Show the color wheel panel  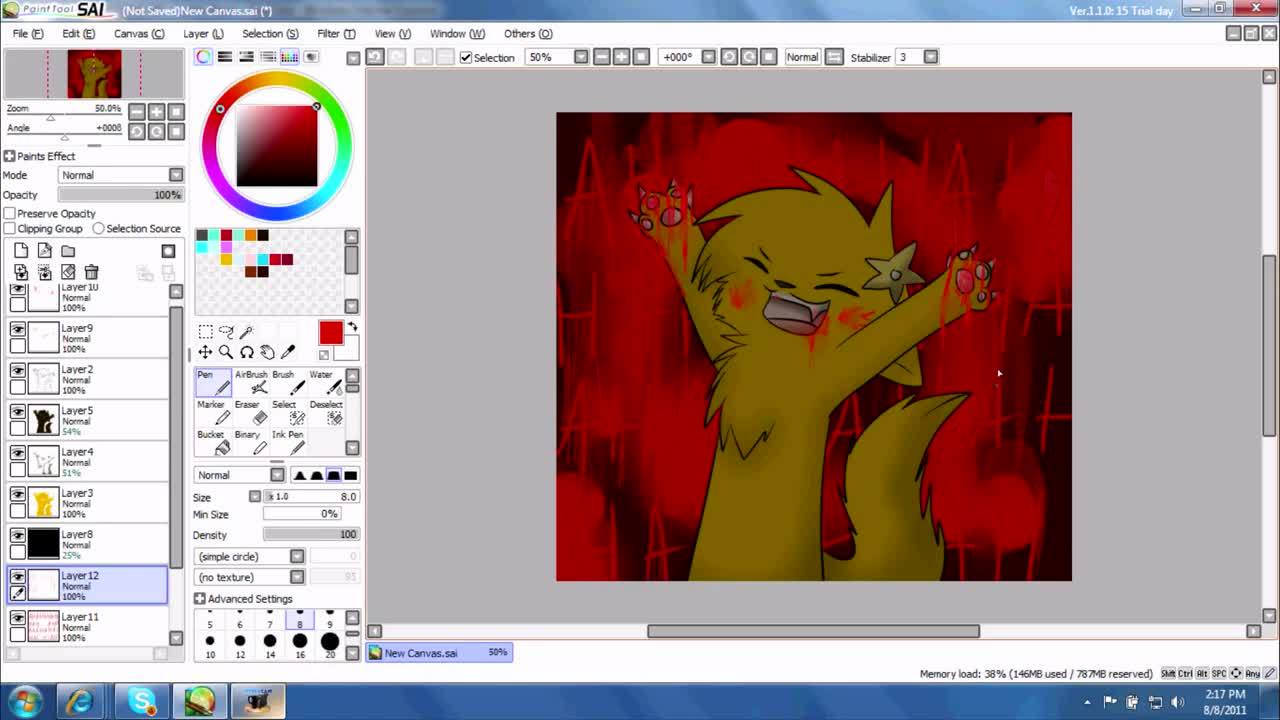coord(204,57)
